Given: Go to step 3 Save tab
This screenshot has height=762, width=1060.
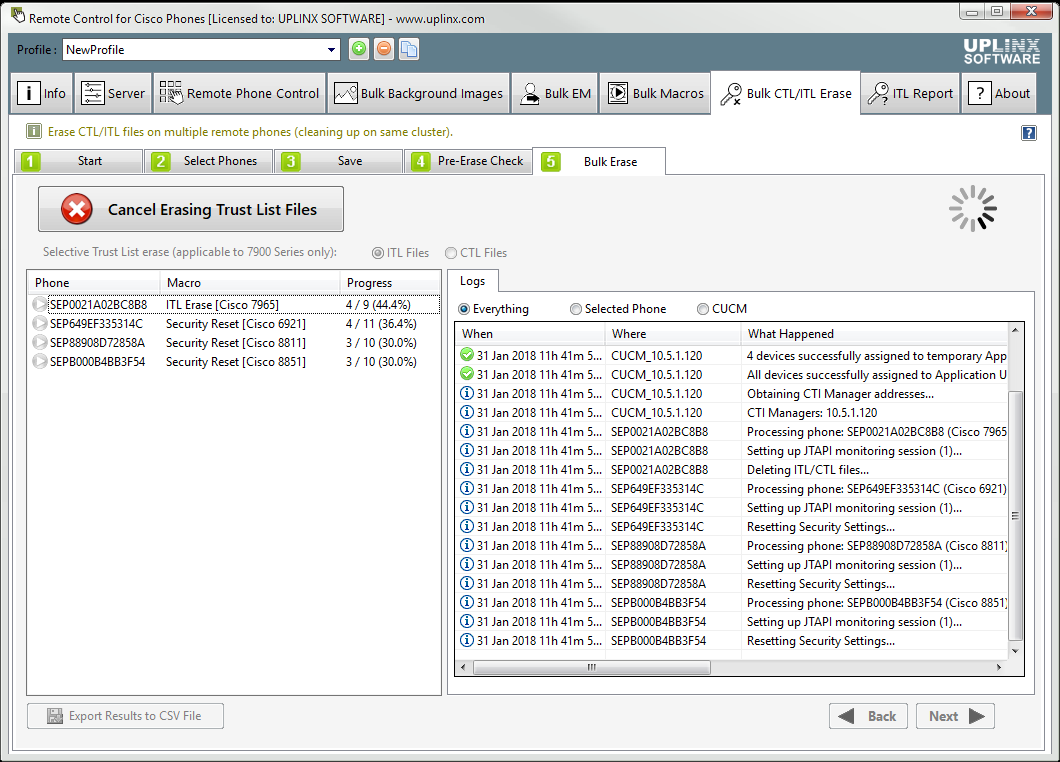Looking at the screenshot, I should pos(338,161).
